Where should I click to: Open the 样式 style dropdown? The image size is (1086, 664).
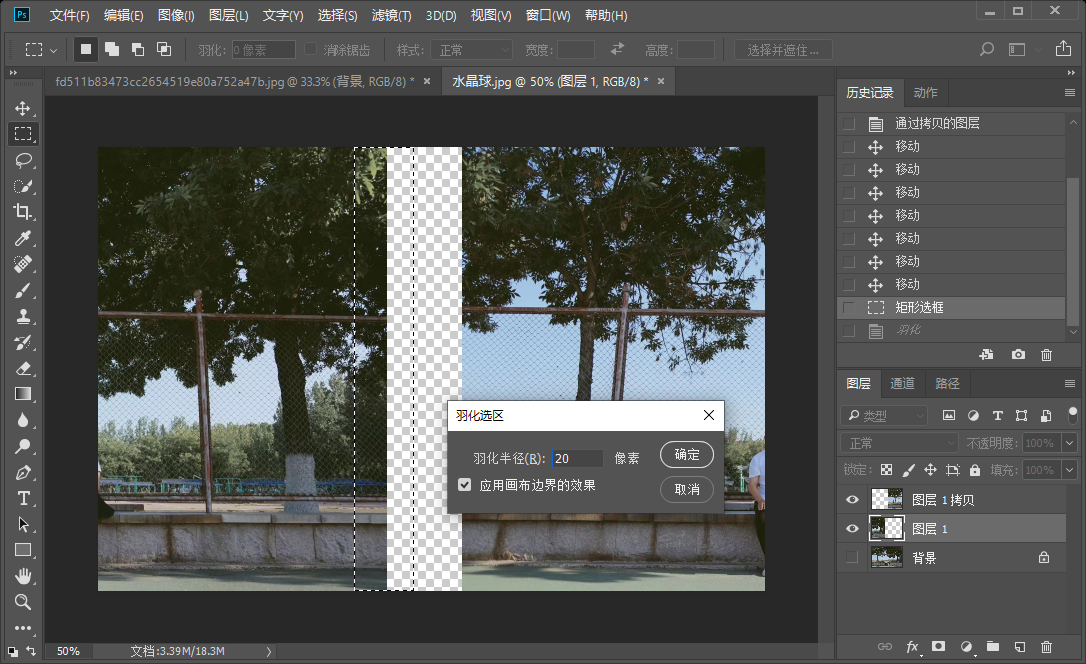pos(471,50)
